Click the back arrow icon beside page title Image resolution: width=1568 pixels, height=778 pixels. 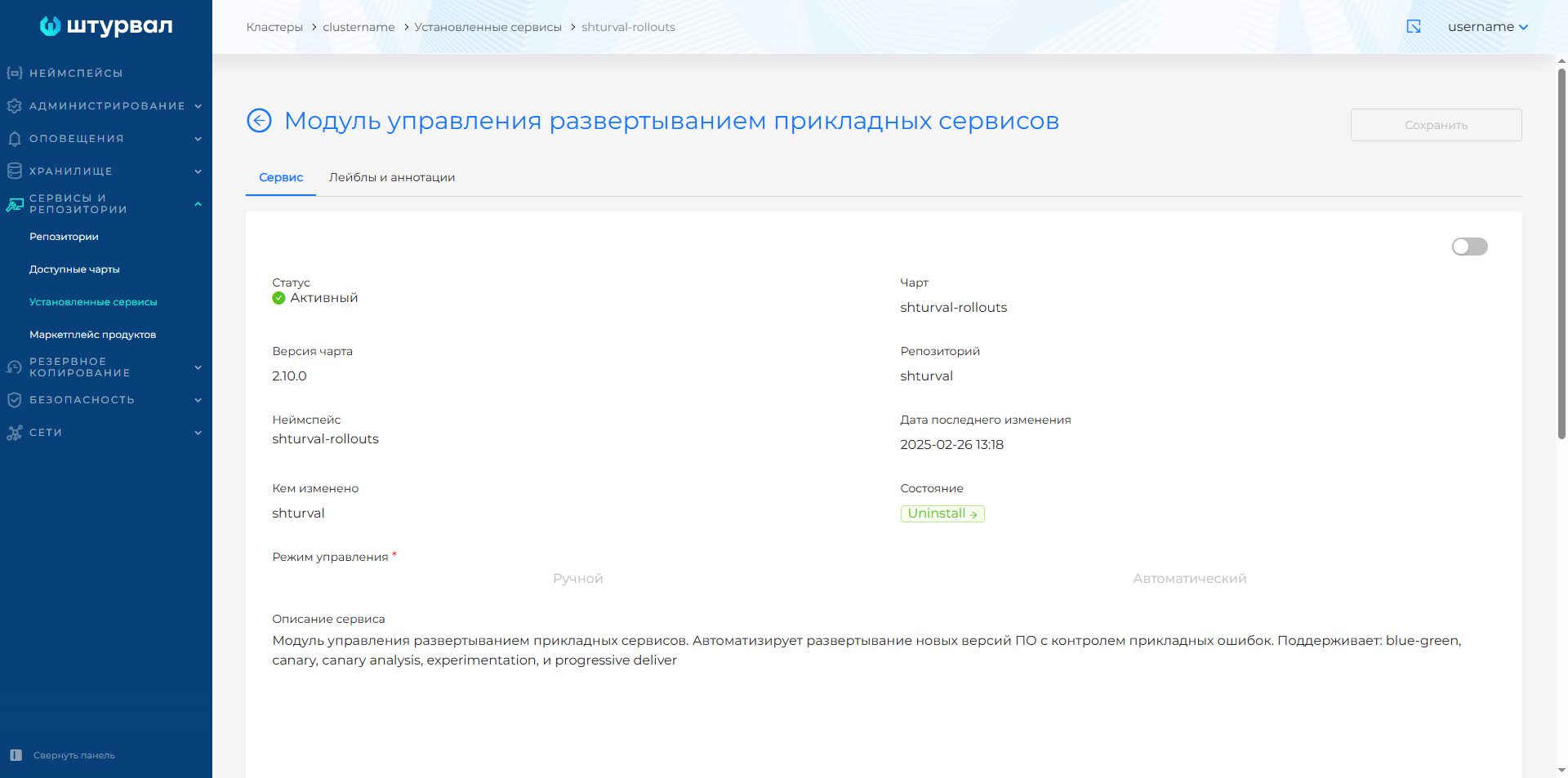tap(259, 121)
